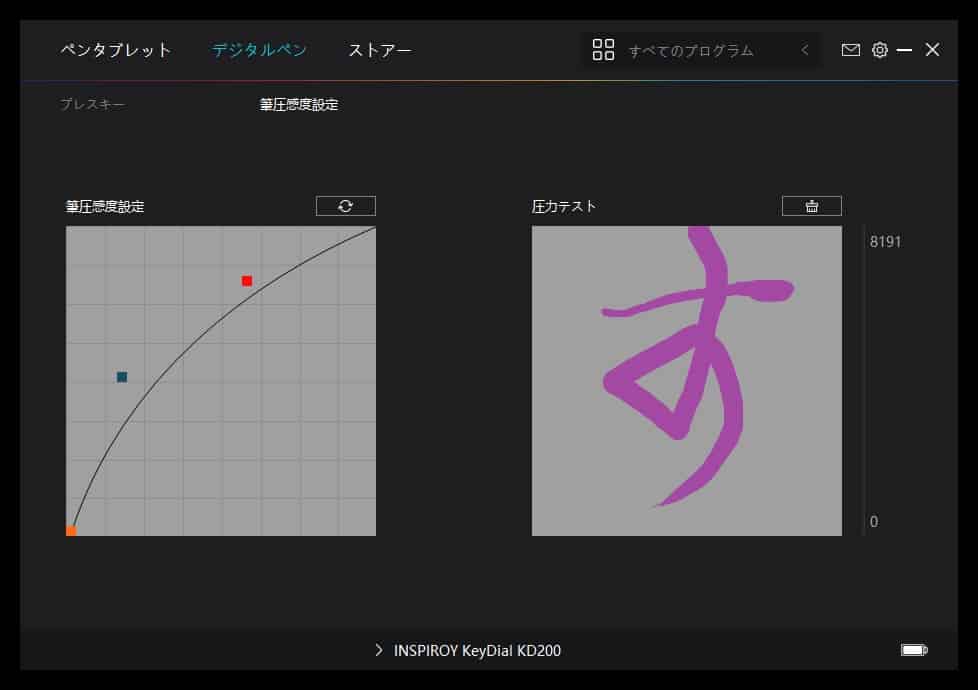Expand device list chevron beside INSPIROY
The height and width of the screenshot is (690, 978).
[x=379, y=650]
